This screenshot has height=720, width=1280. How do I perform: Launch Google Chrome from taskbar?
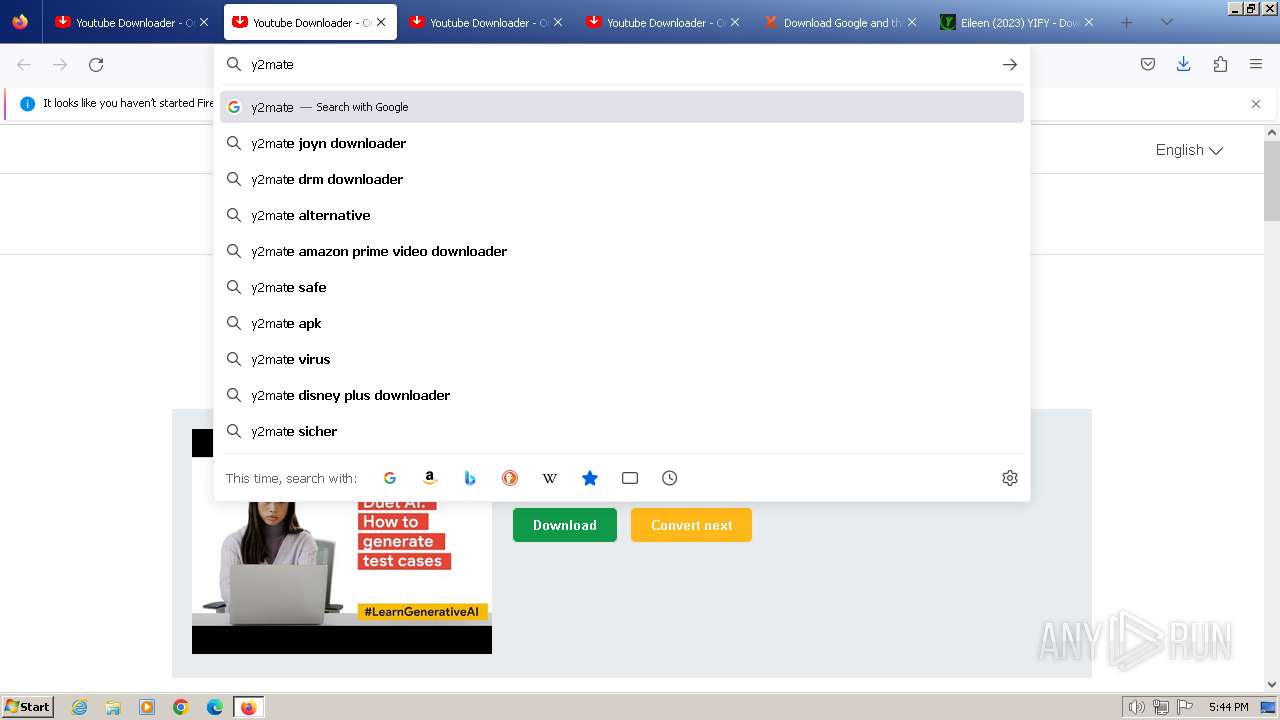(x=181, y=707)
